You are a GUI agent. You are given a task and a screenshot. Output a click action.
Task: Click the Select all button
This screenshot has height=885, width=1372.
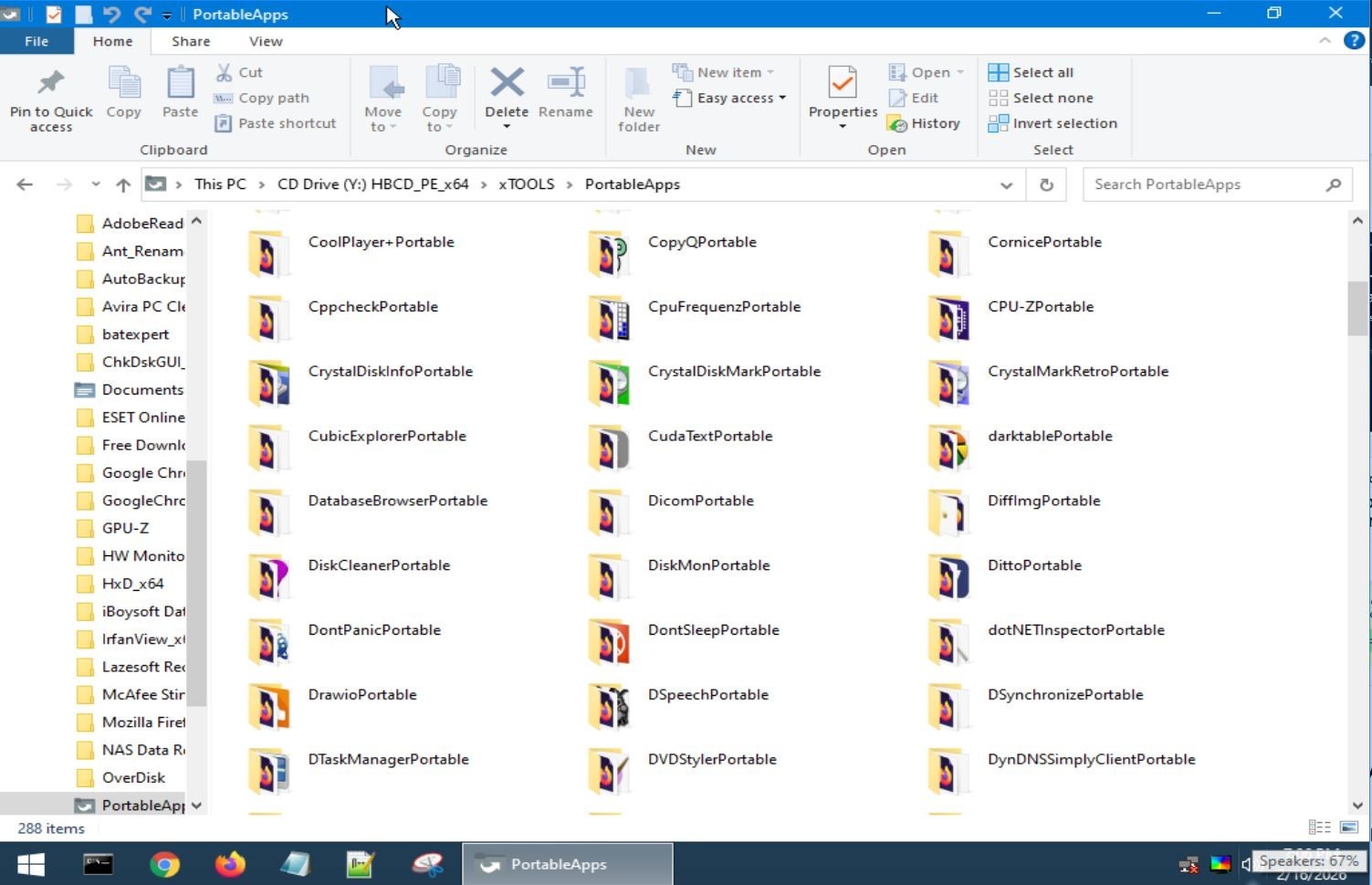(1031, 72)
